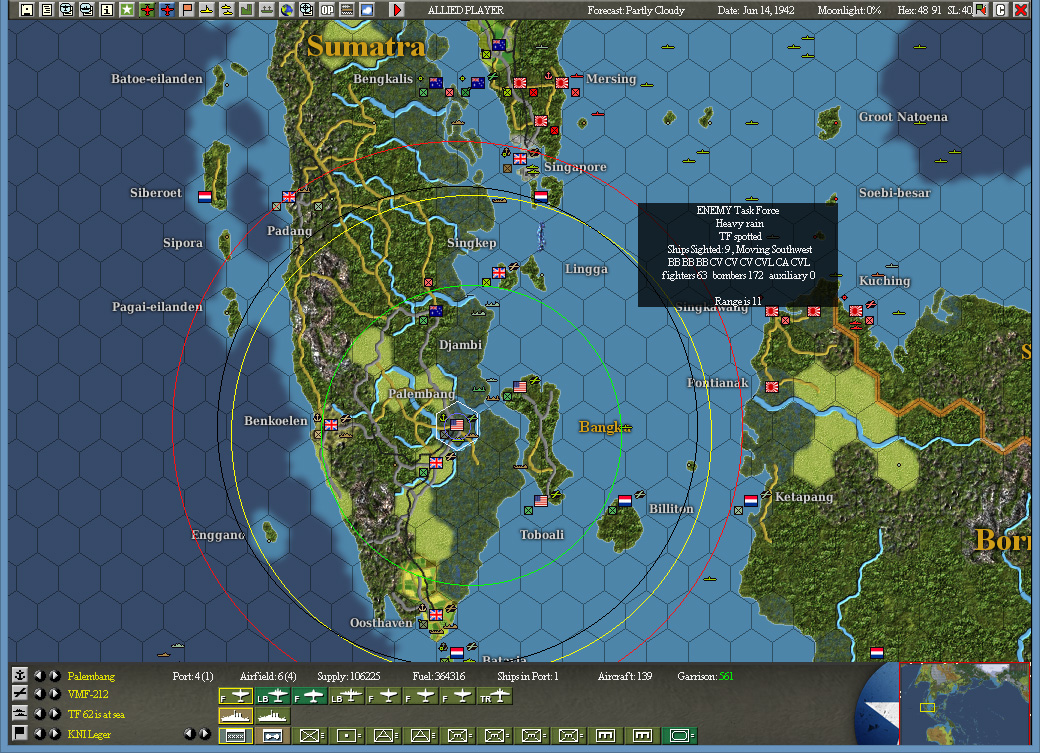This screenshot has height=753, width=1040.
Task: Click the ENEMY Task Force info box
Action: [x=738, y=255]
